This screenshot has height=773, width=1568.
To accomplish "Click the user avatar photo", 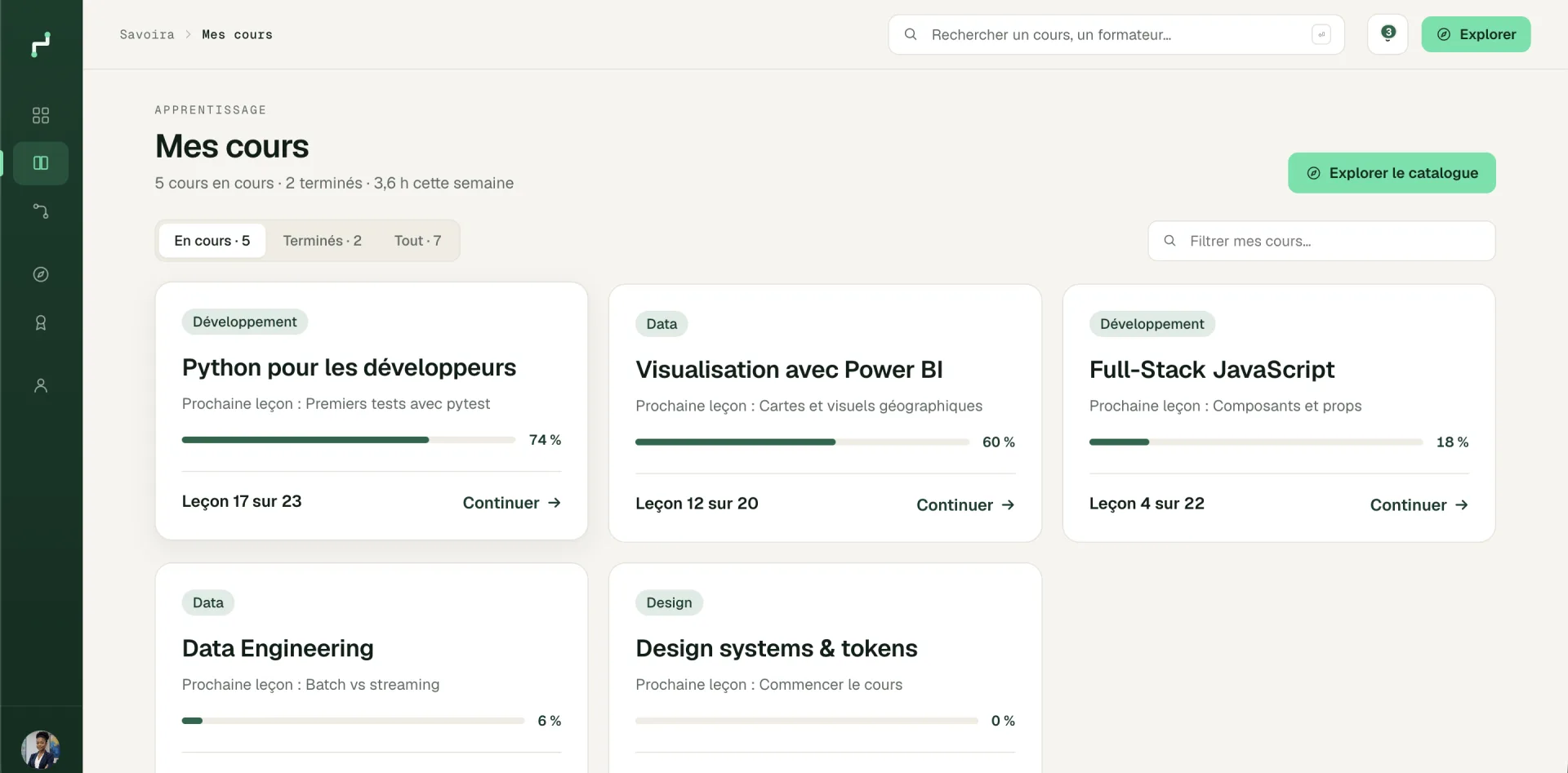I will [x=41, y=750].
